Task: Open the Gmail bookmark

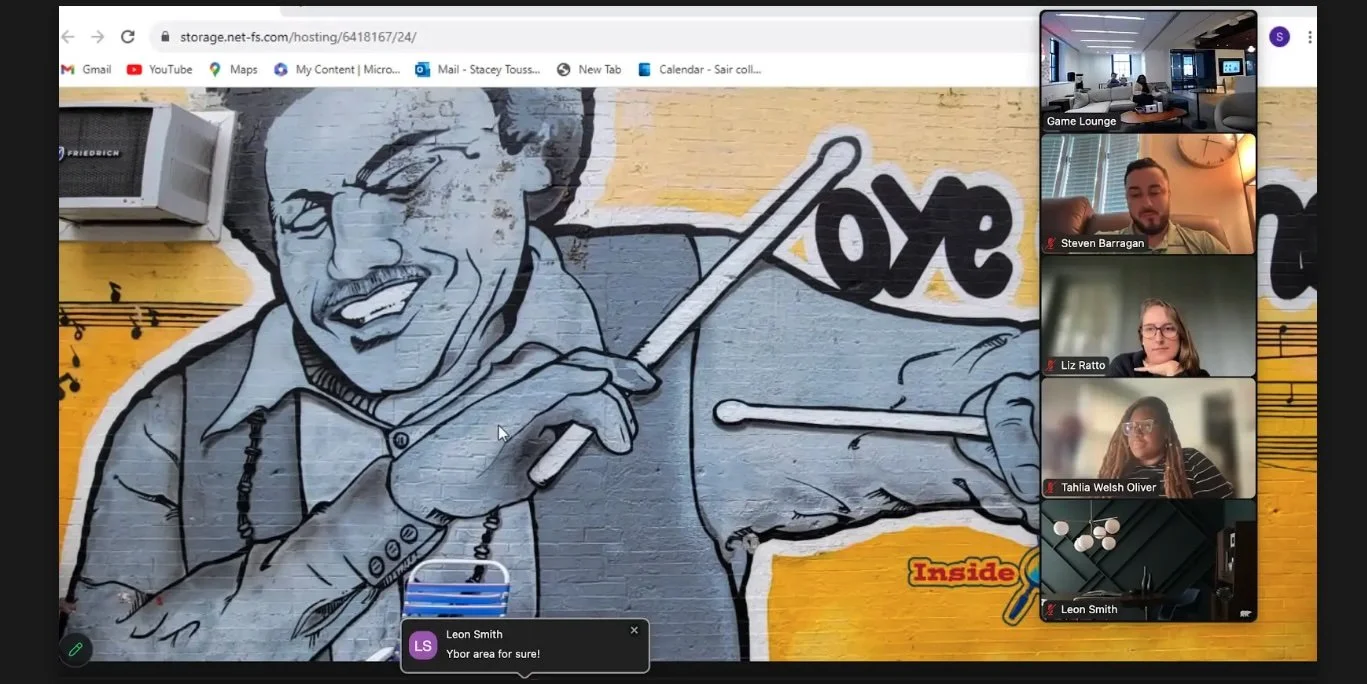Action: 86,69
